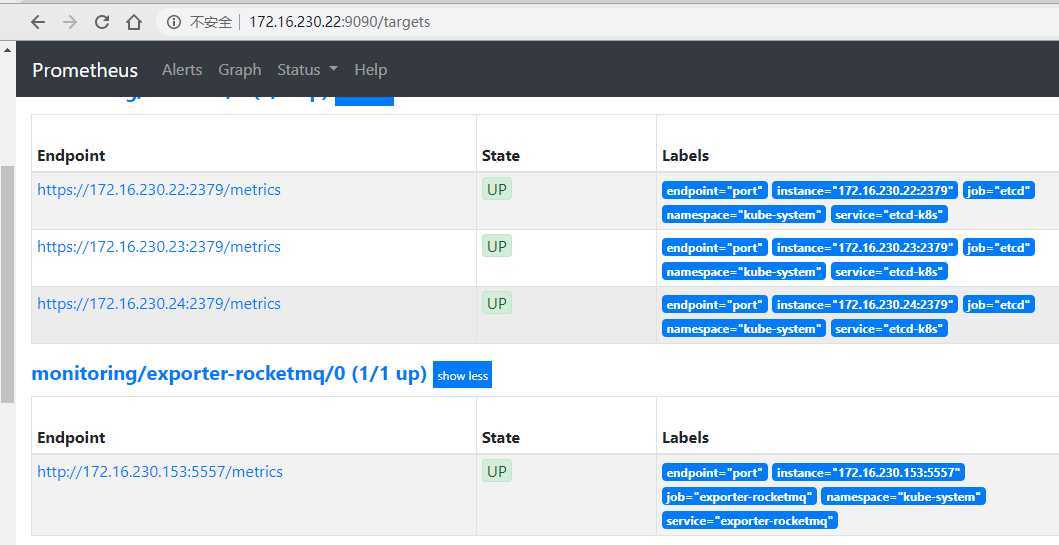
Task: Click Endpoint column header in rocketmq table
Action: pos(71,438)
